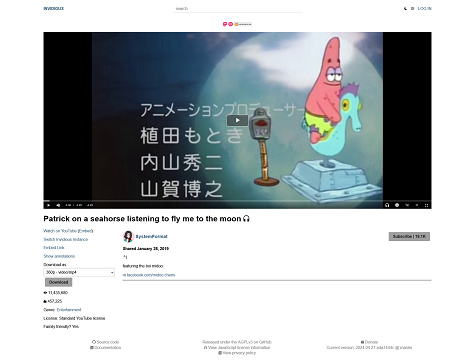
Task: Click the Download button
Action: pos(58,282)
